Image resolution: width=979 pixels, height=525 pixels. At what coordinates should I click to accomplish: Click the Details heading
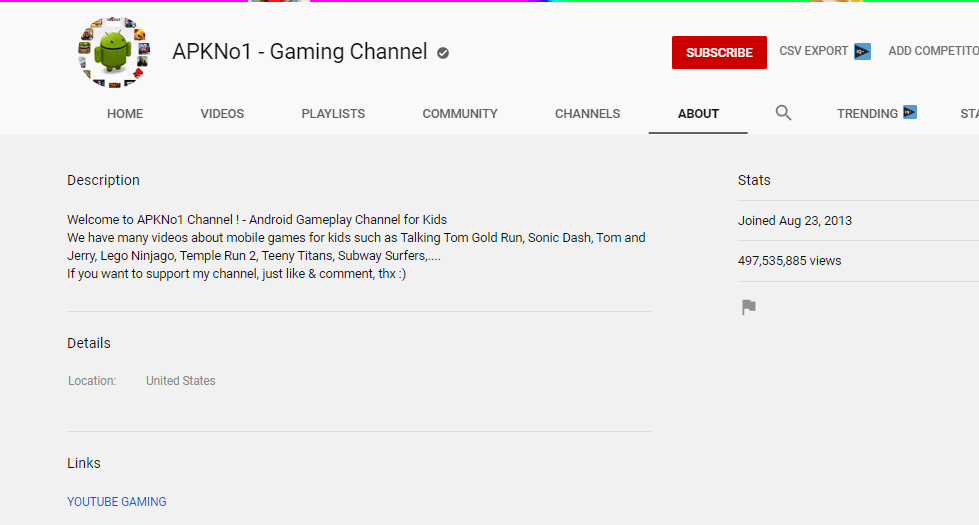89,343
